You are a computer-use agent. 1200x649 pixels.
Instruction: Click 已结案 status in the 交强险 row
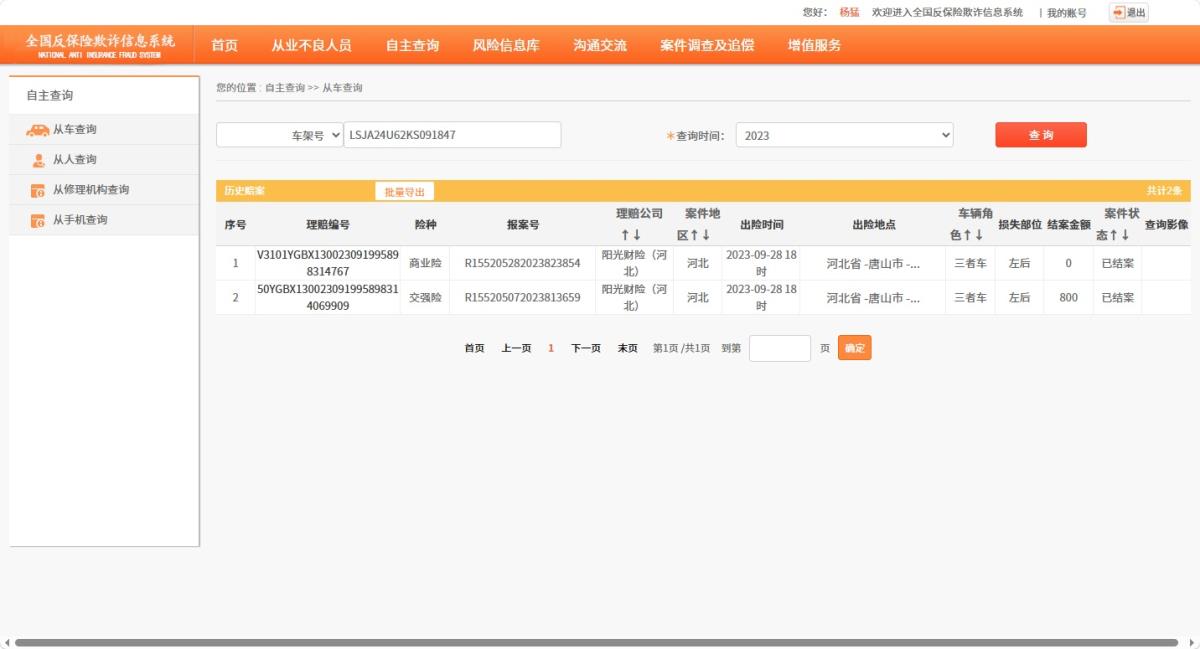(1118, 297)
